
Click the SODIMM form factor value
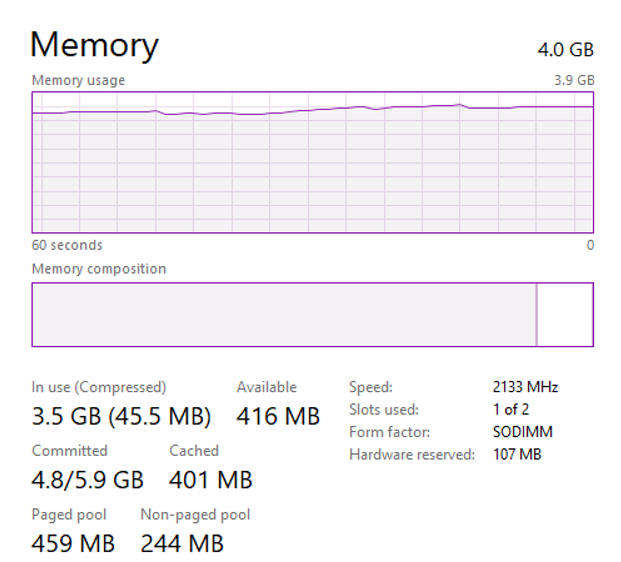tap(522, 432)
